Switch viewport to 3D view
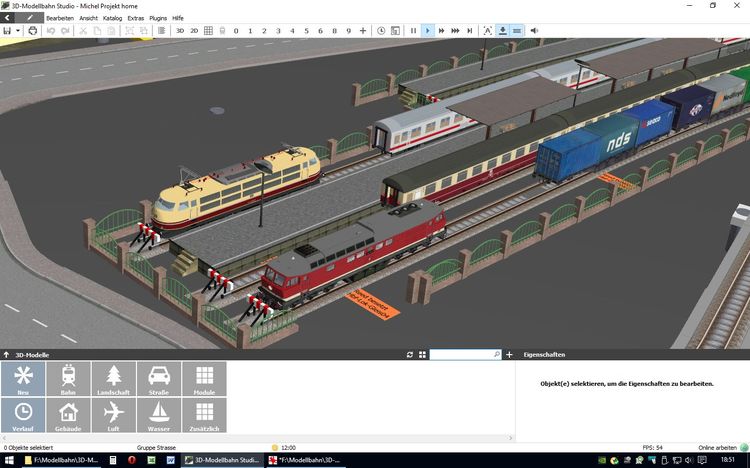This screenshot has width=750, height=468. point(180,31)
